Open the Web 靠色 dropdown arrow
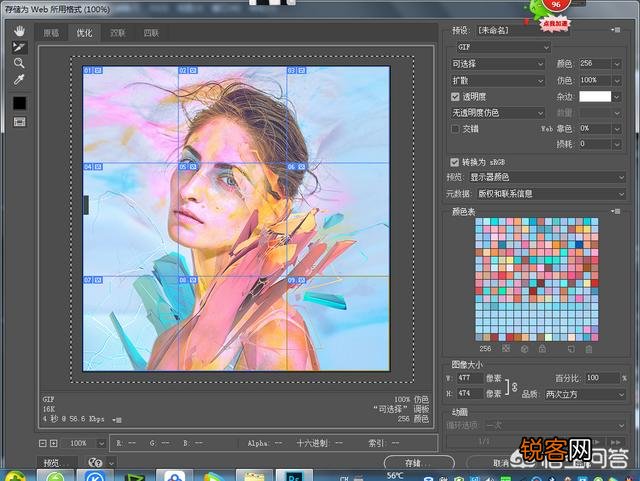 616,129
